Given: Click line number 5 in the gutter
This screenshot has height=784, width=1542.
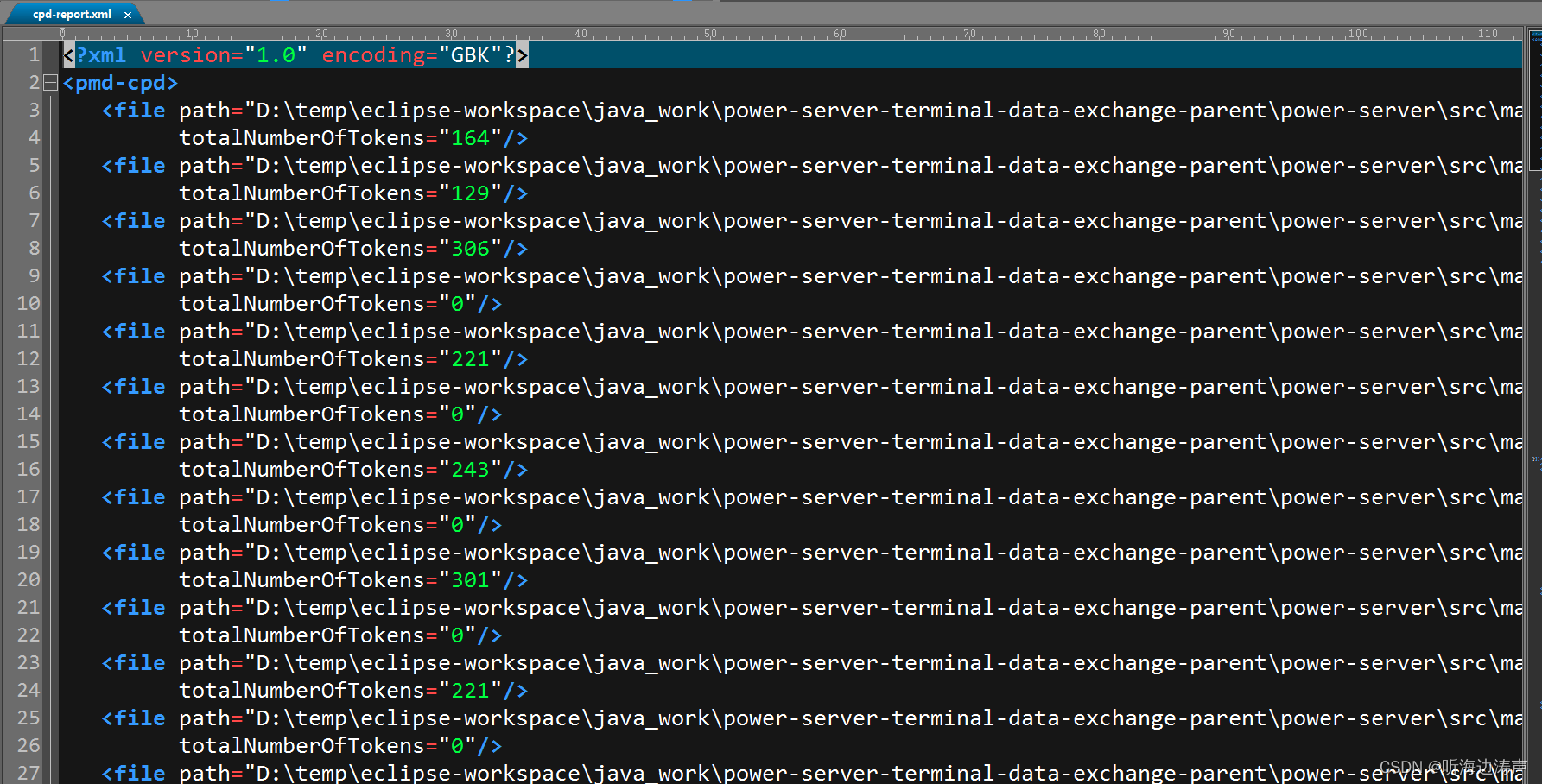Looking at the screenshot, I should click(x=35, y=166).
